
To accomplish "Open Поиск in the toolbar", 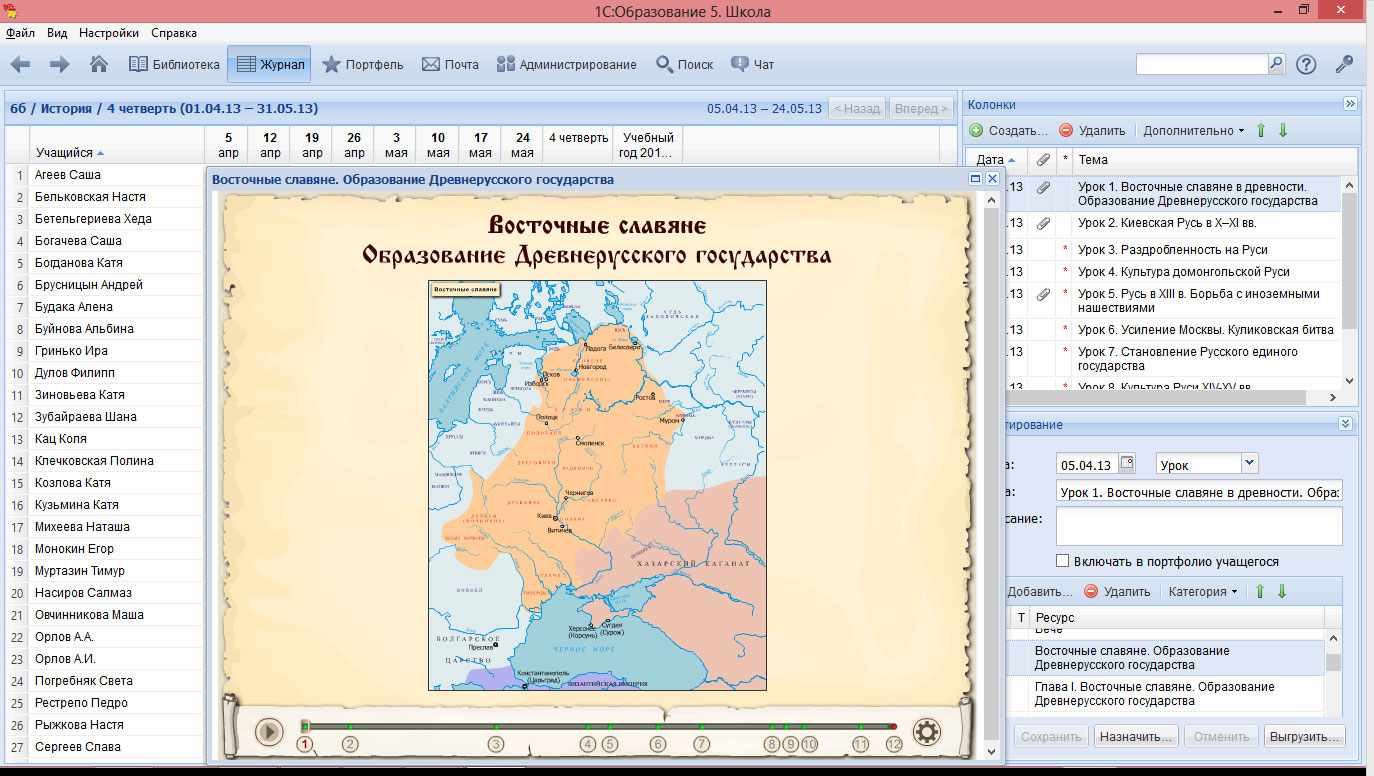I will 685,64.
